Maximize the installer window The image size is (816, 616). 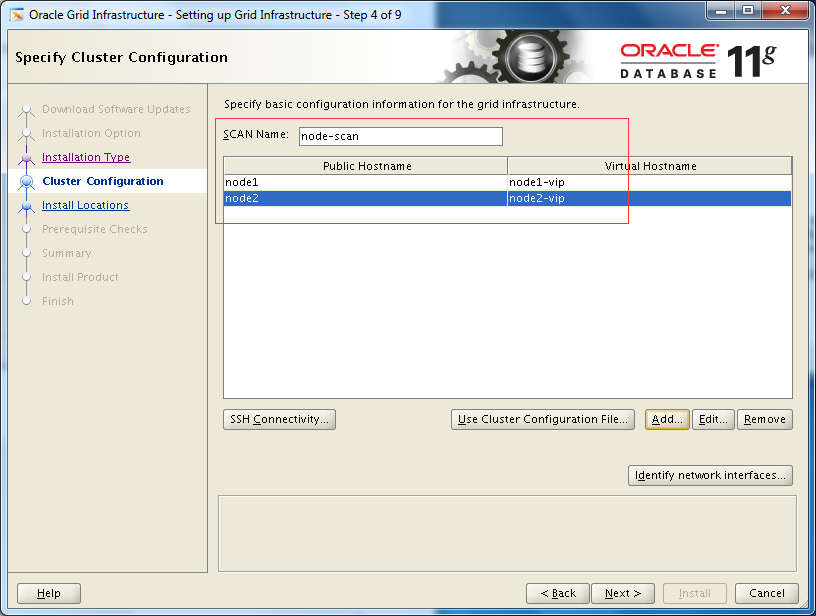pyautogui.click(x=748, y=10)
